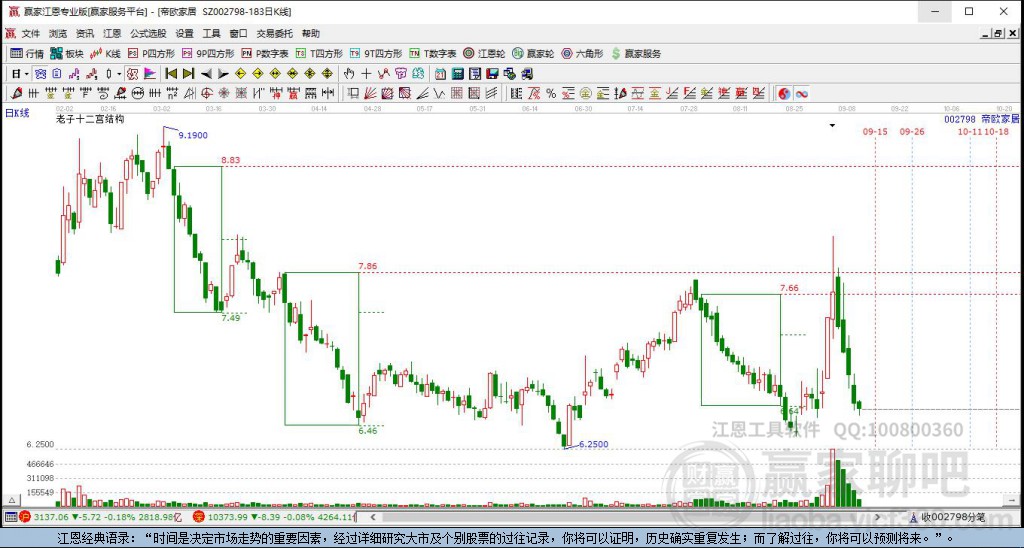Image resolution: width=1024 pixels, height=548 pixels.
Task: Open the P数字表 tool
Action: click(264, 54)
